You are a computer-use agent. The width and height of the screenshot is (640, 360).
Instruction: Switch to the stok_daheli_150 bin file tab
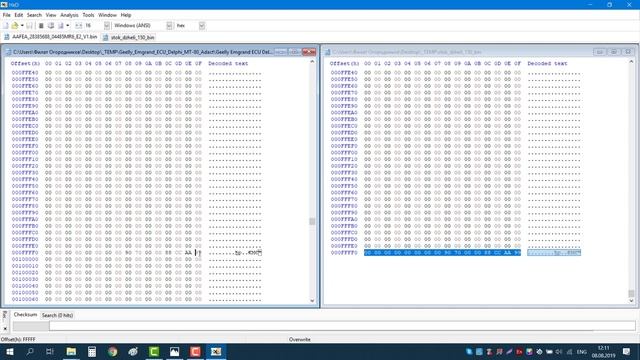click(129, 37)
